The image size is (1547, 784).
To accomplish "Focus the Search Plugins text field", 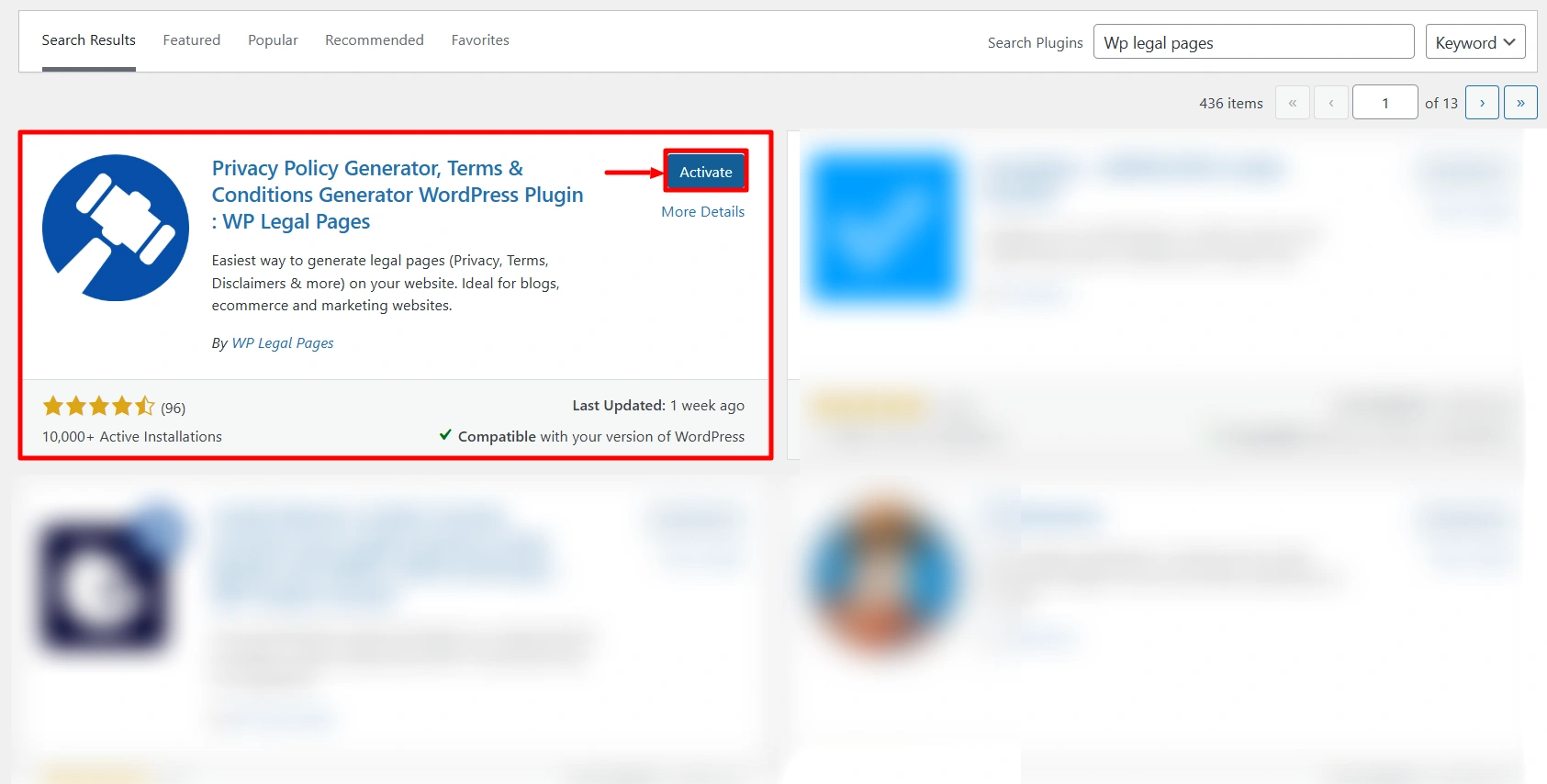I will coord(1253,42).
